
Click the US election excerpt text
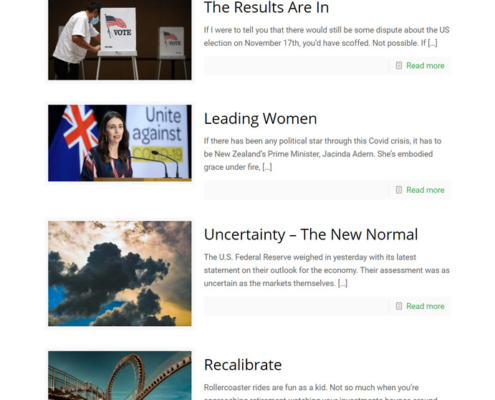(327, 36)
